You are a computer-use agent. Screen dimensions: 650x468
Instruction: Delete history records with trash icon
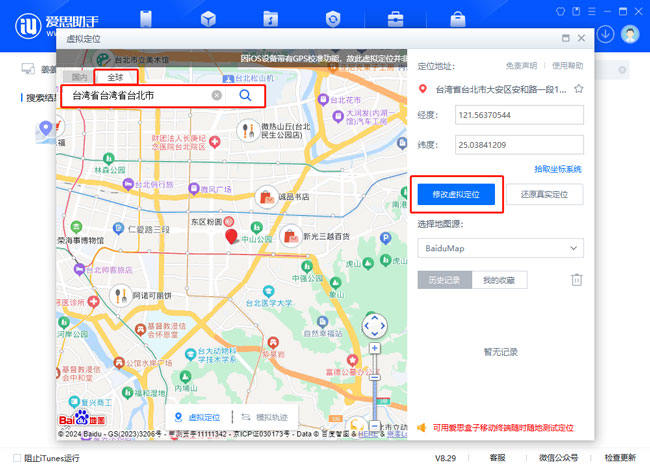(577, 280)
